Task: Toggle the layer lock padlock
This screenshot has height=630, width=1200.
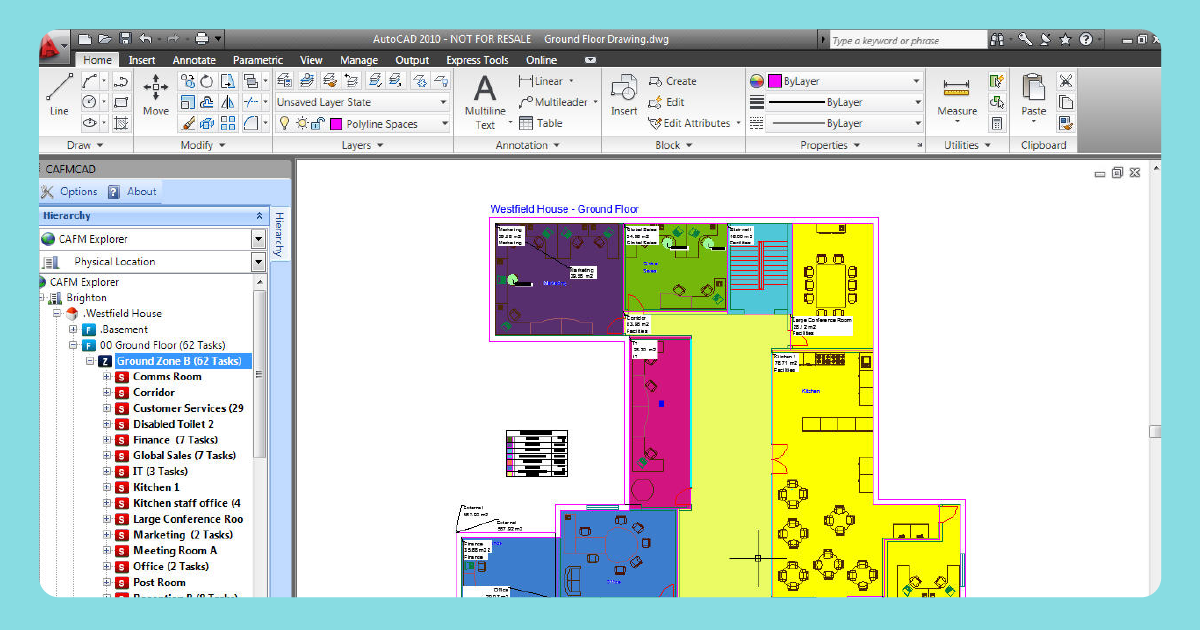Action: click(x=317, y=123)
